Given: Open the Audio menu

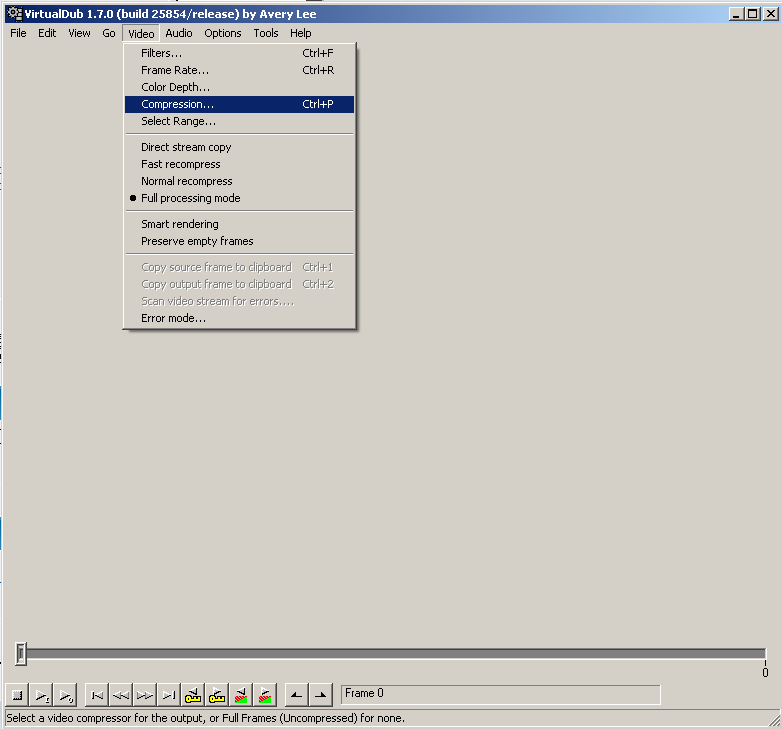Looking at the screenshot, I should 179,33.
